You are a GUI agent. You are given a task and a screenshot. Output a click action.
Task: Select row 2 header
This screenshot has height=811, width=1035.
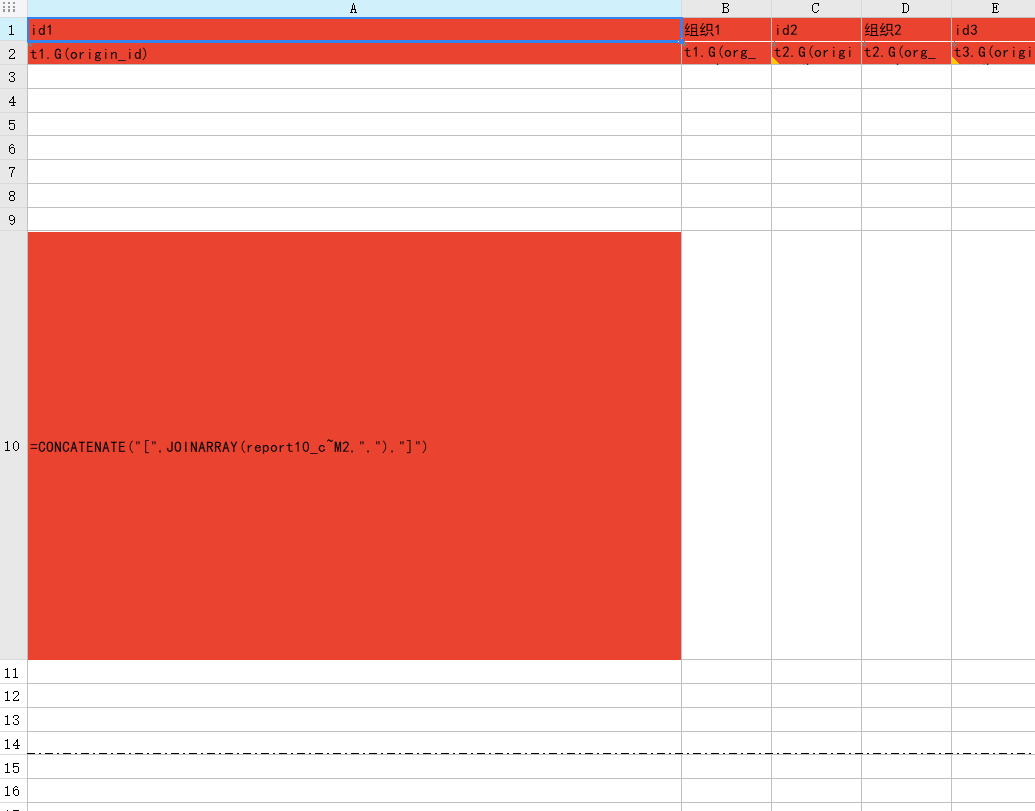(x=13, y=53)
